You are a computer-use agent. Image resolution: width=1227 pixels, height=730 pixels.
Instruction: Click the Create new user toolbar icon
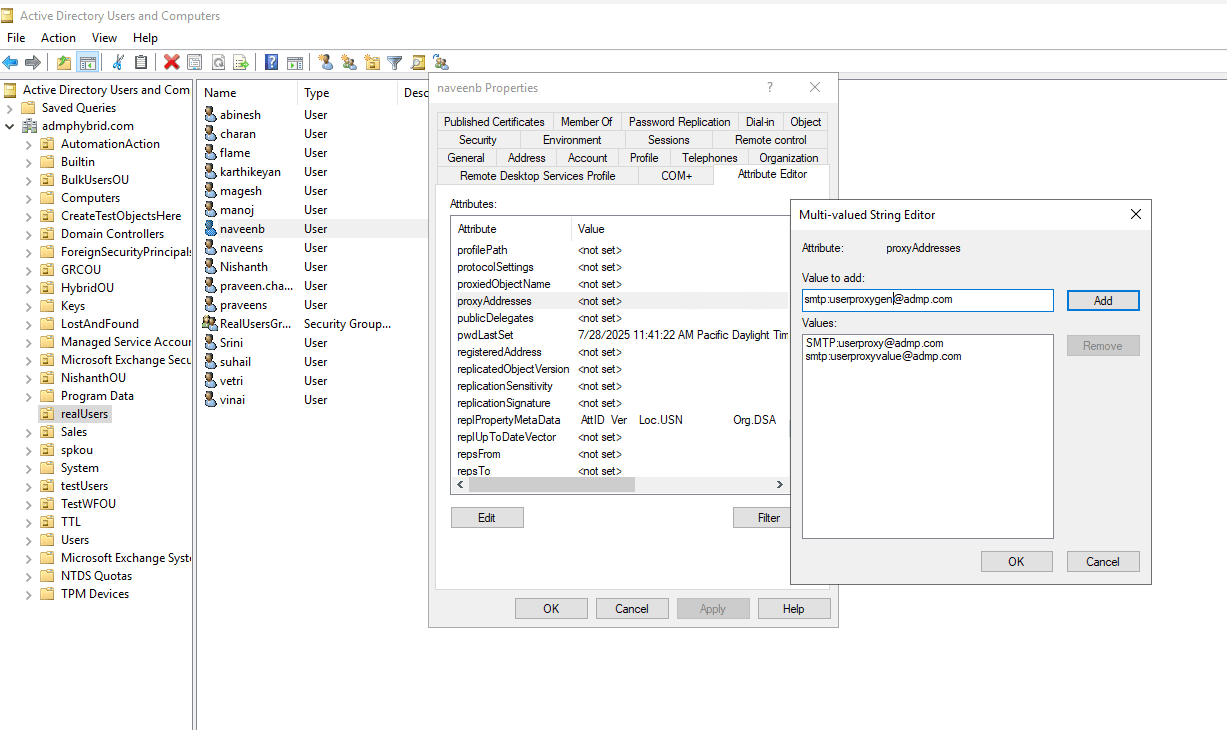[x=326, y=62]
